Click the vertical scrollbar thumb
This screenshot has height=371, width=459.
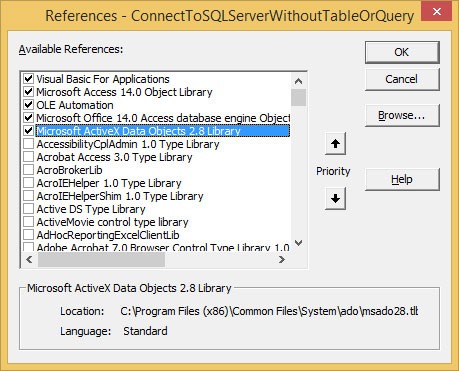[x=298, y=97]
